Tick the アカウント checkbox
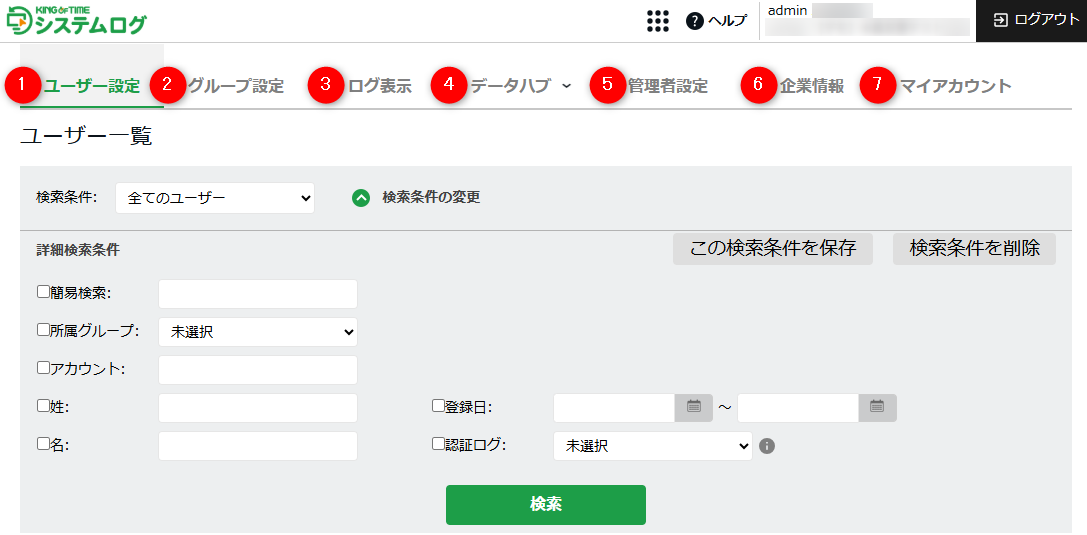 pyautogui.click(x=43, y=368)
